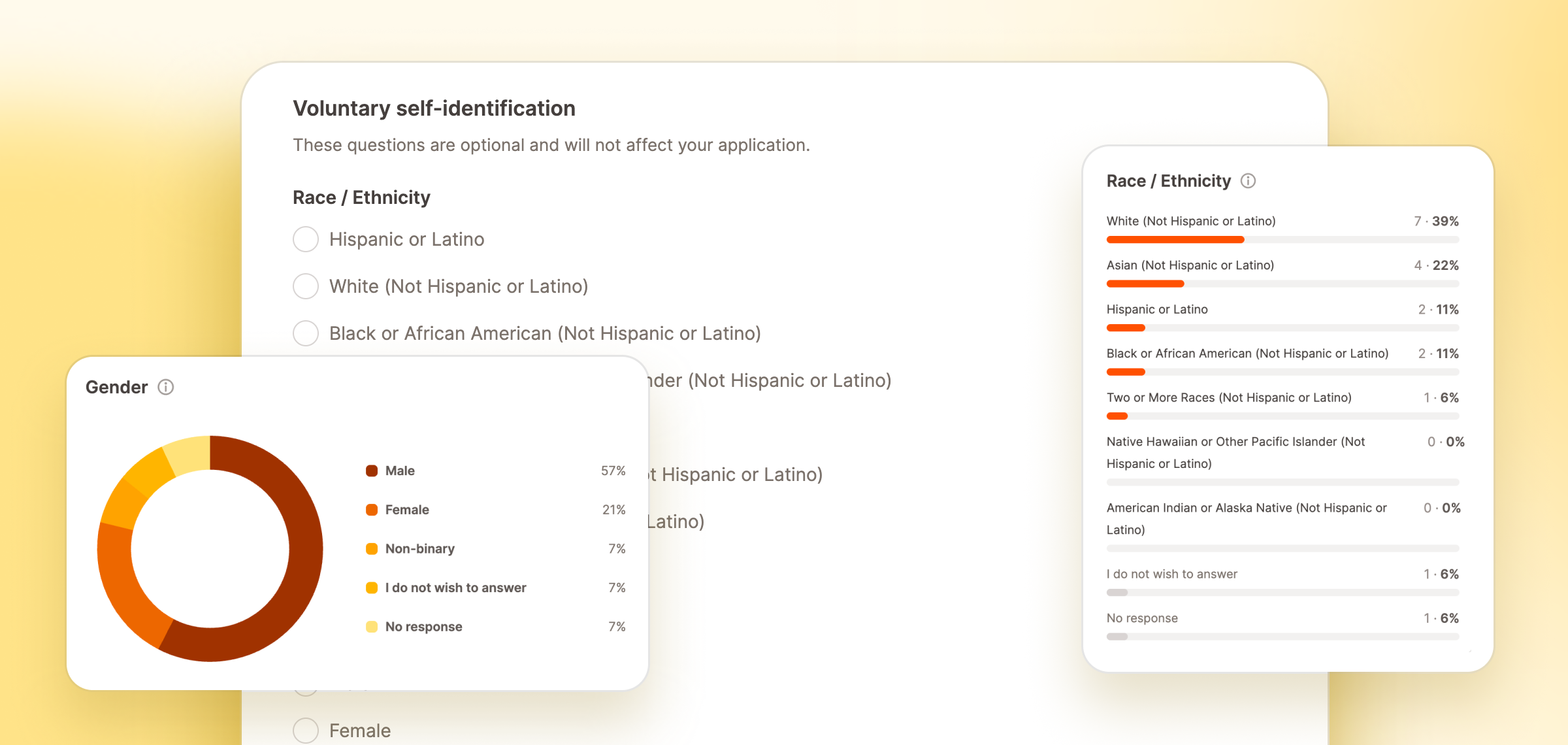Choose White (Not Hispanic or Latino) radio option

pyautogui.click(x=306, y=286)
